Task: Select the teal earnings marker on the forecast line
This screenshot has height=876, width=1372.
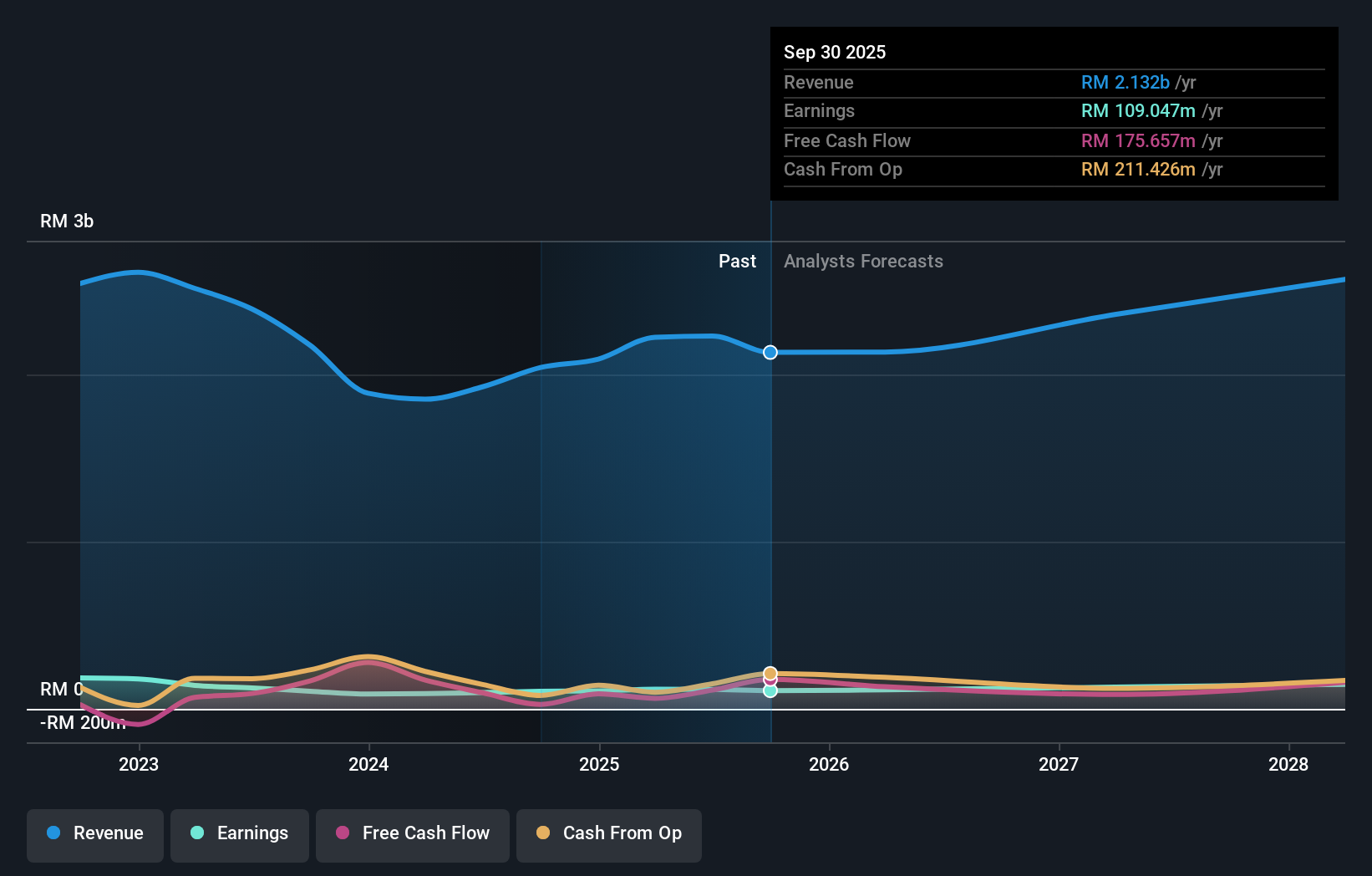Action: (x=770, y=690)
